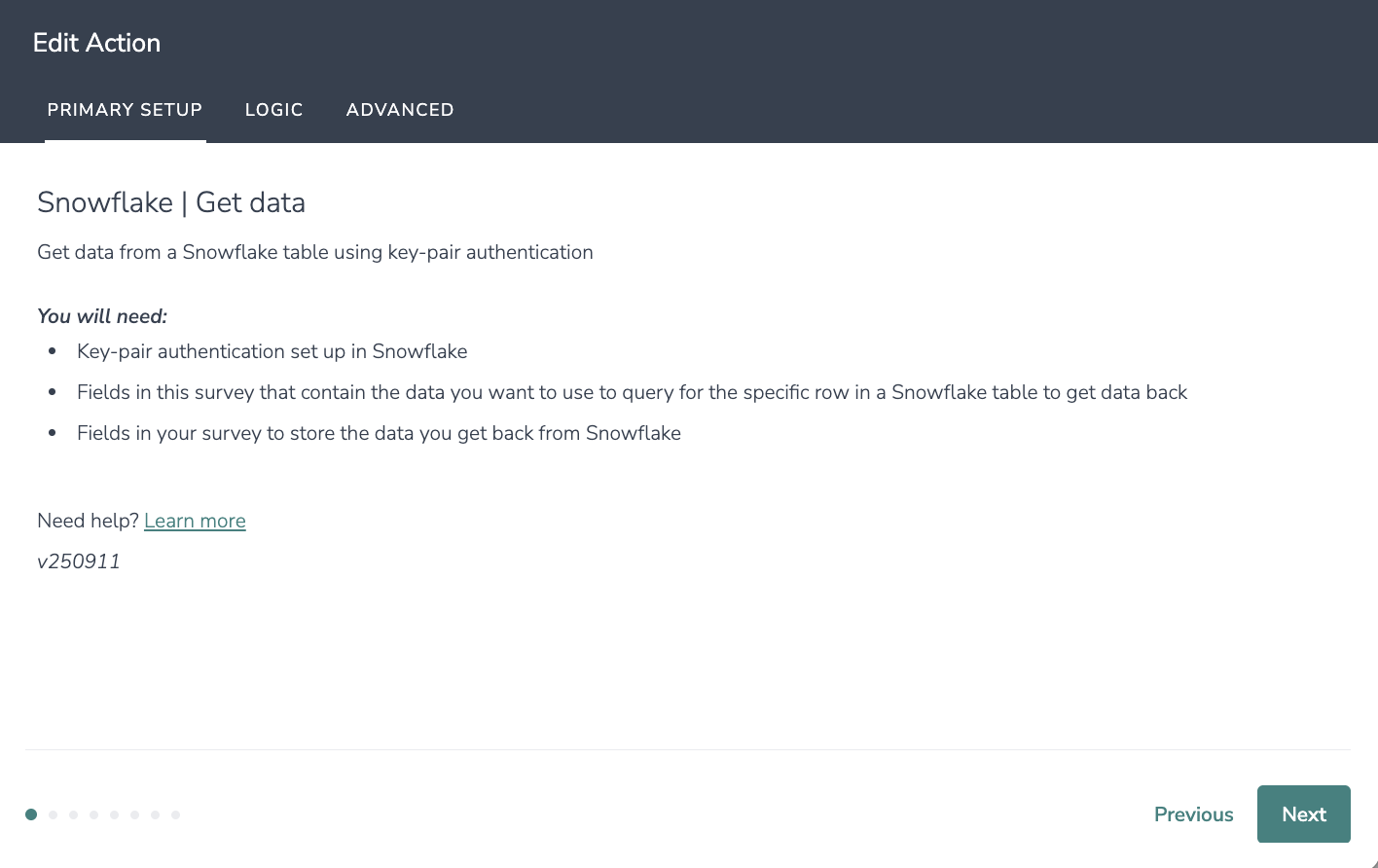The image size is (1378, 868).
Task: Grab the resize handle at dialog corner
Action: (x=1373, y=863)
